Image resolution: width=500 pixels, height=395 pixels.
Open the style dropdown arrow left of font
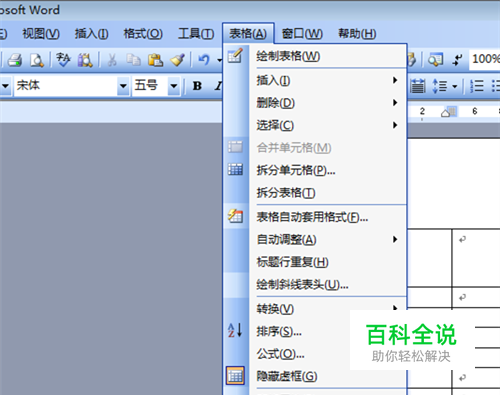(x=5, y=86)
